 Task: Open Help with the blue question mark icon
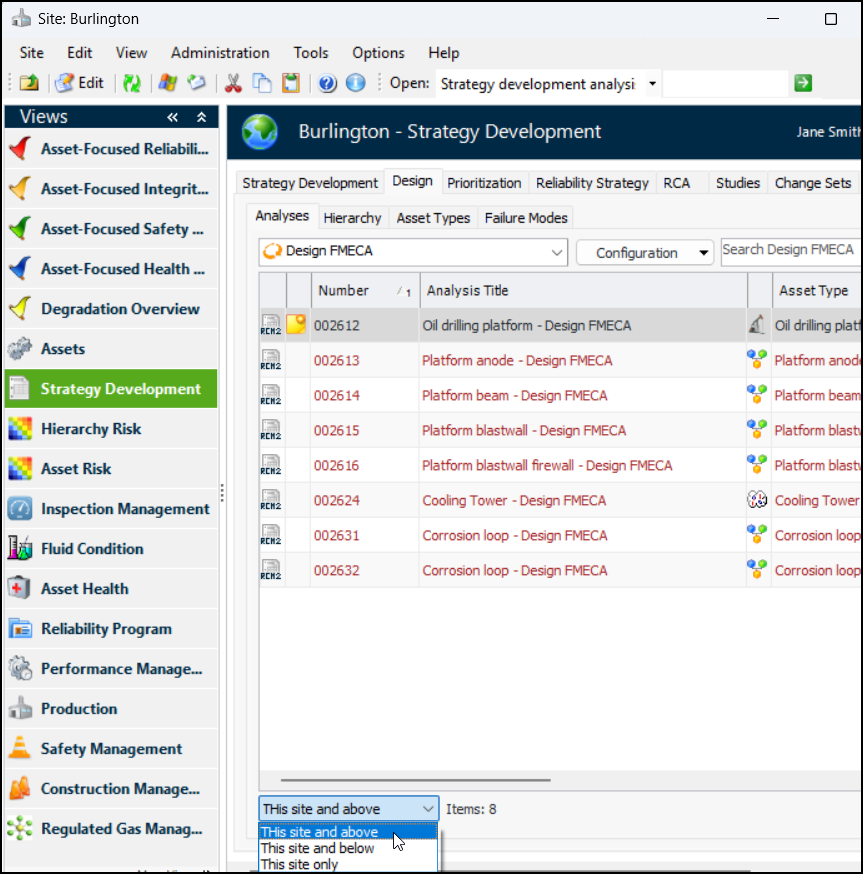(x=327, y=84)
